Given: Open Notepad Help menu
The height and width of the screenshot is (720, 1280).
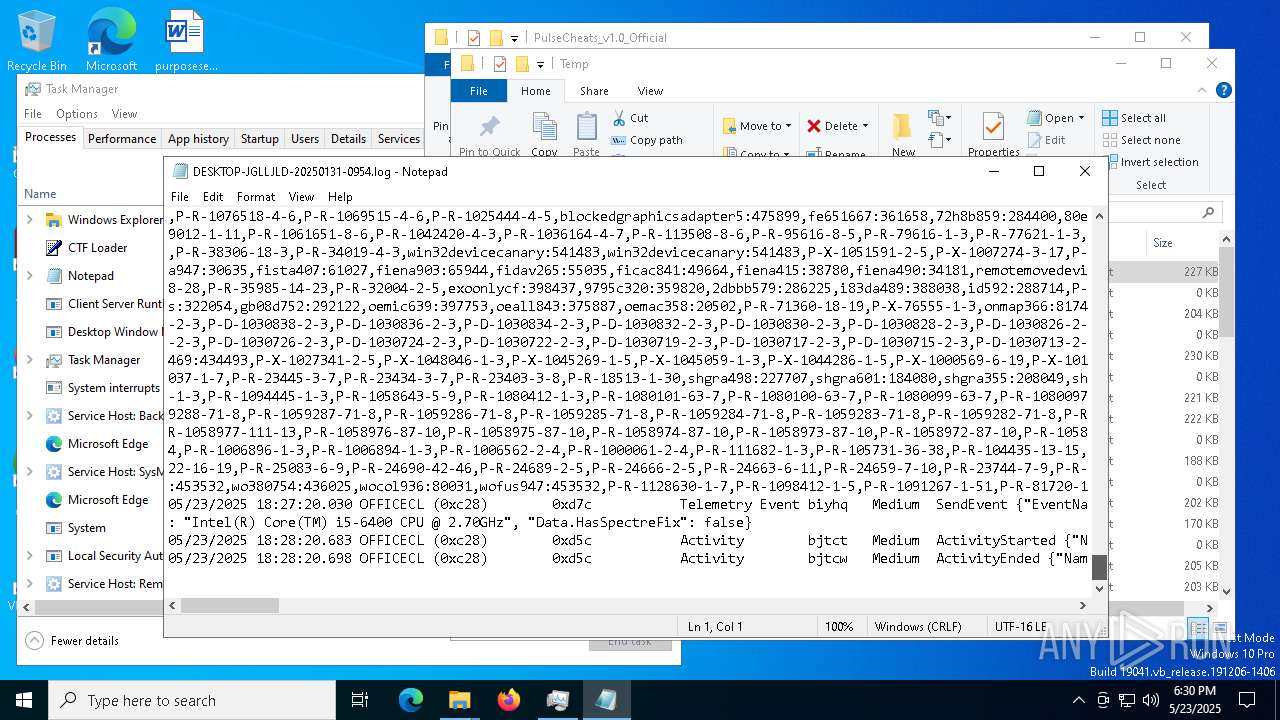Looking at the screenshot, I should pos(340,197).
